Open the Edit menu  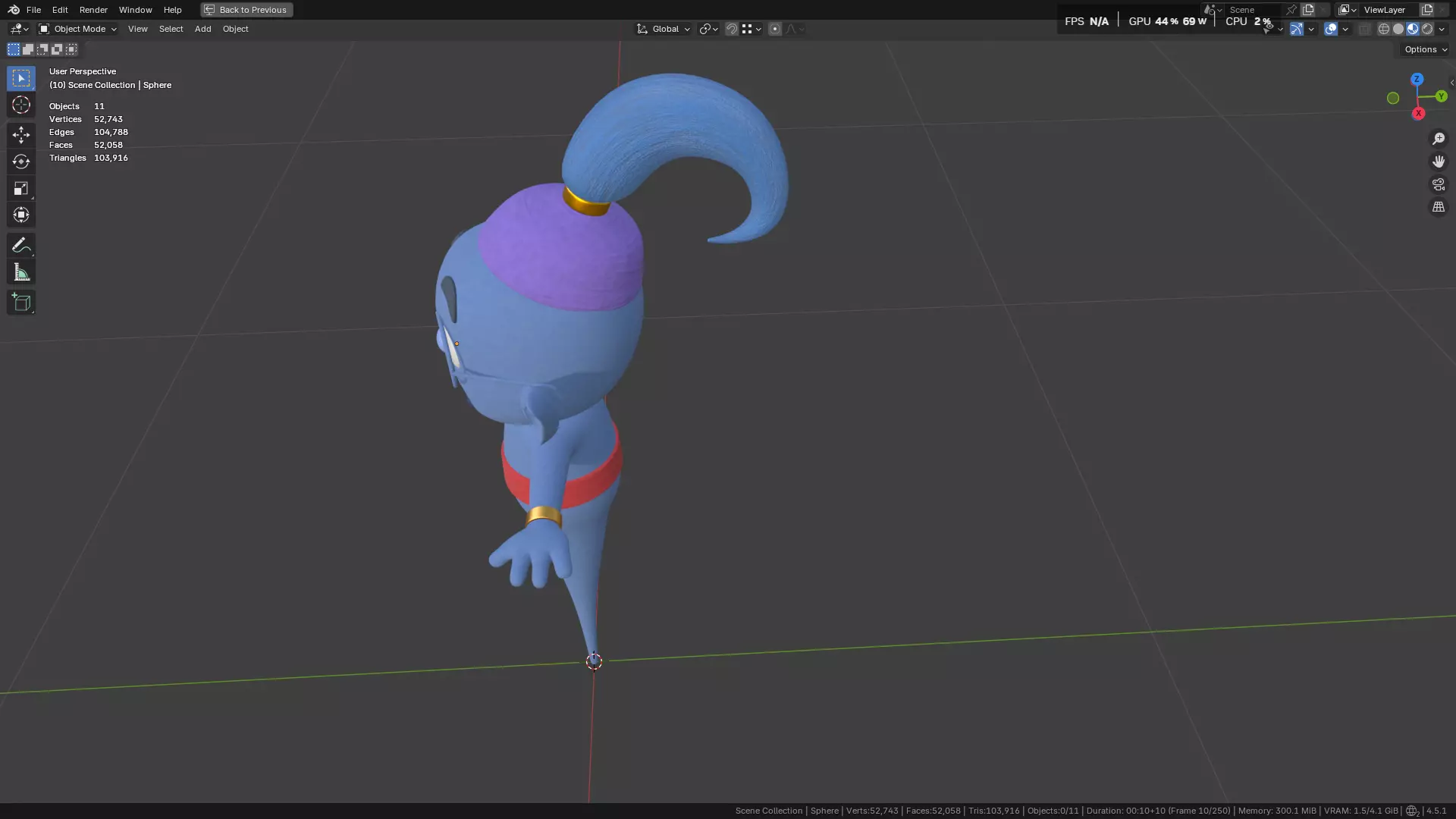tap(60, 10)
